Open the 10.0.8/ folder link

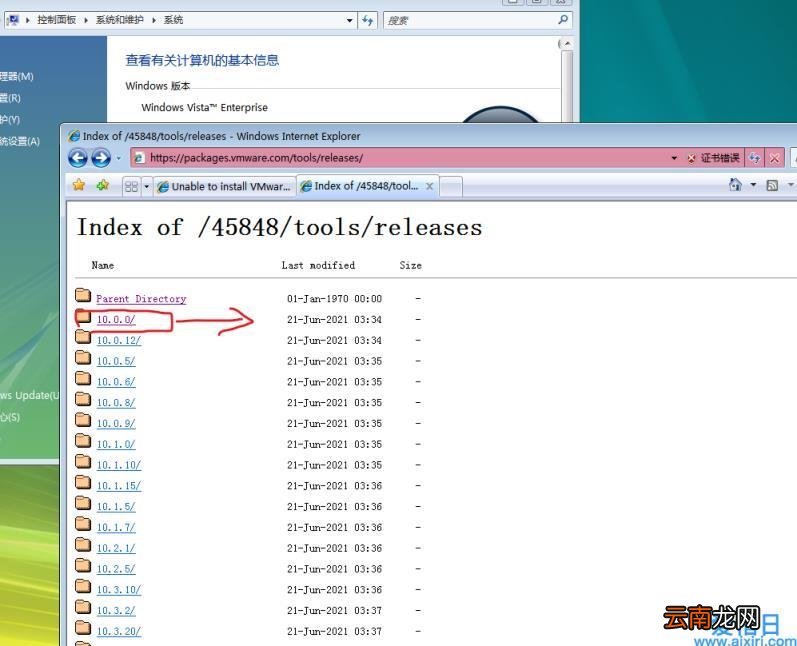tap(116, 403)
